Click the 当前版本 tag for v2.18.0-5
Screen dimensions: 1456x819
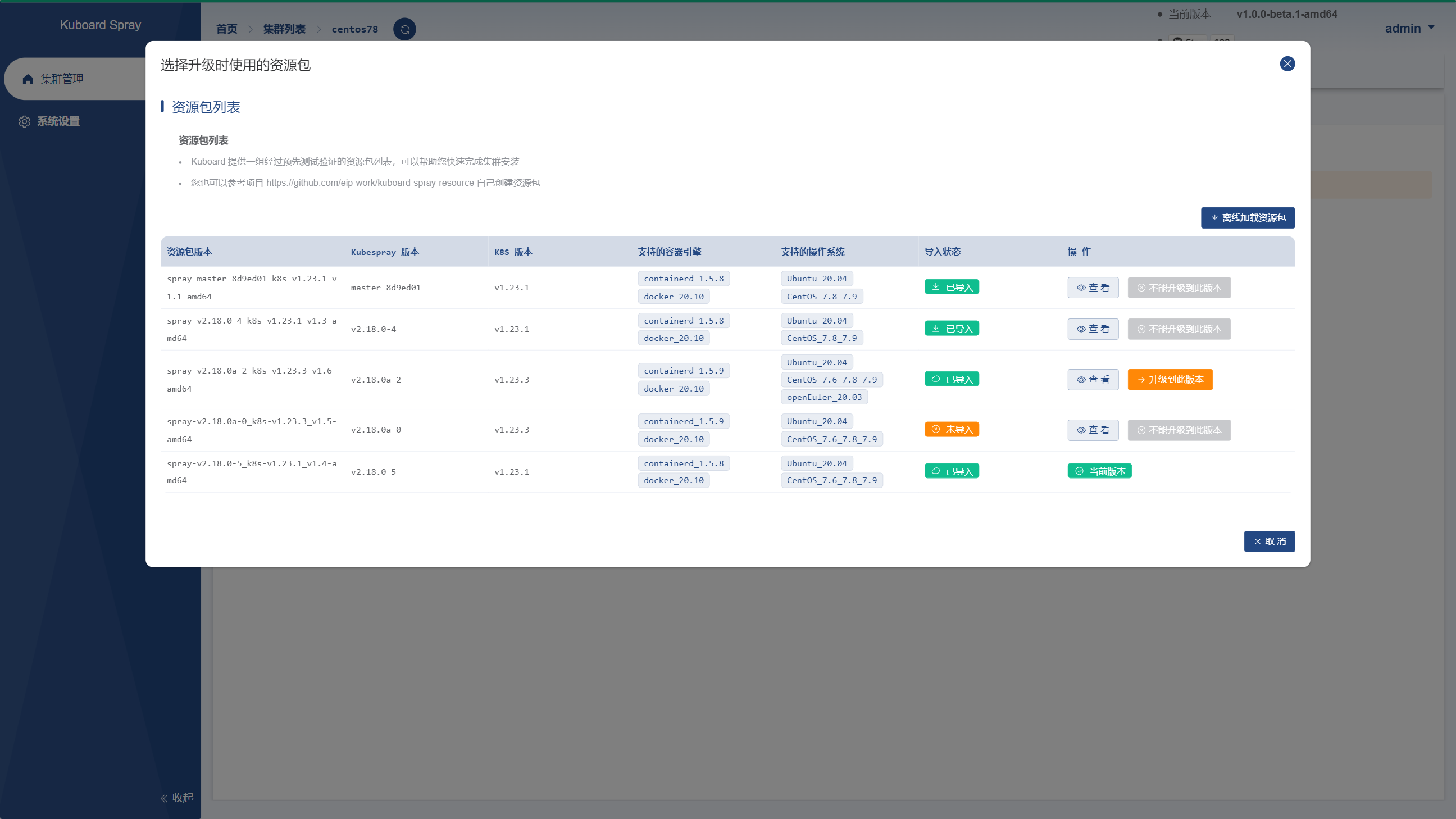[x=1099, y=471]
